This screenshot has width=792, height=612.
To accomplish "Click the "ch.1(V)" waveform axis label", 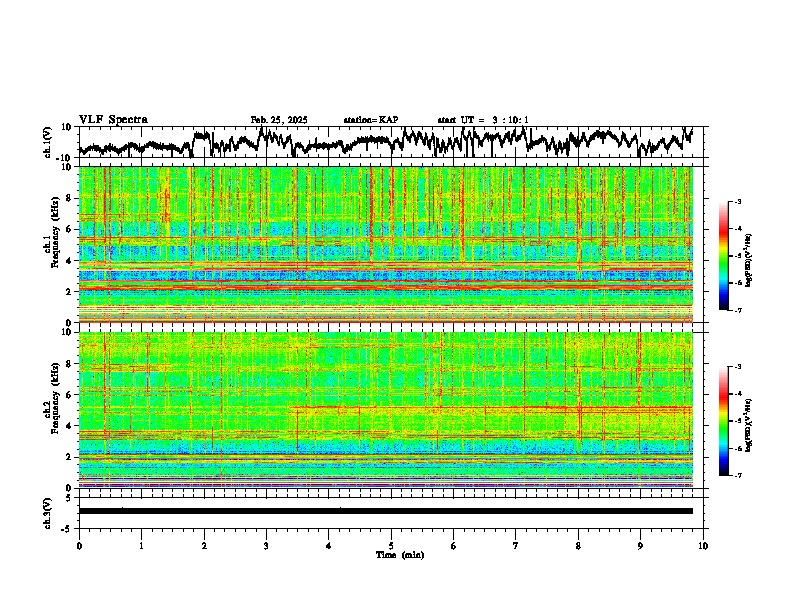I will click(x=48, y=142).
